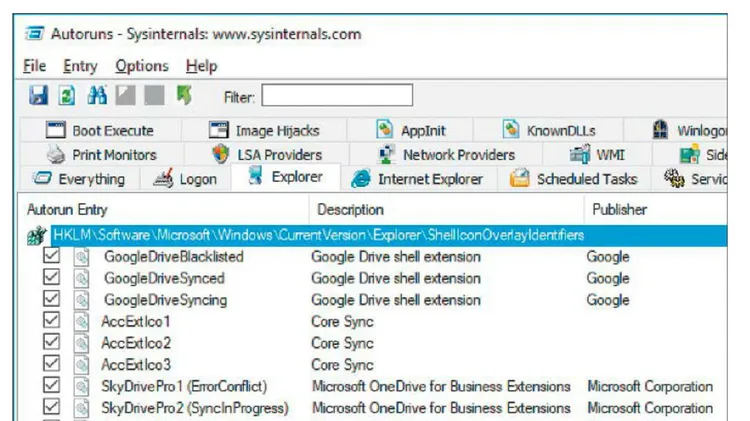Click the file icon beside GoogleDriveBlacklisted

point(81,257)
